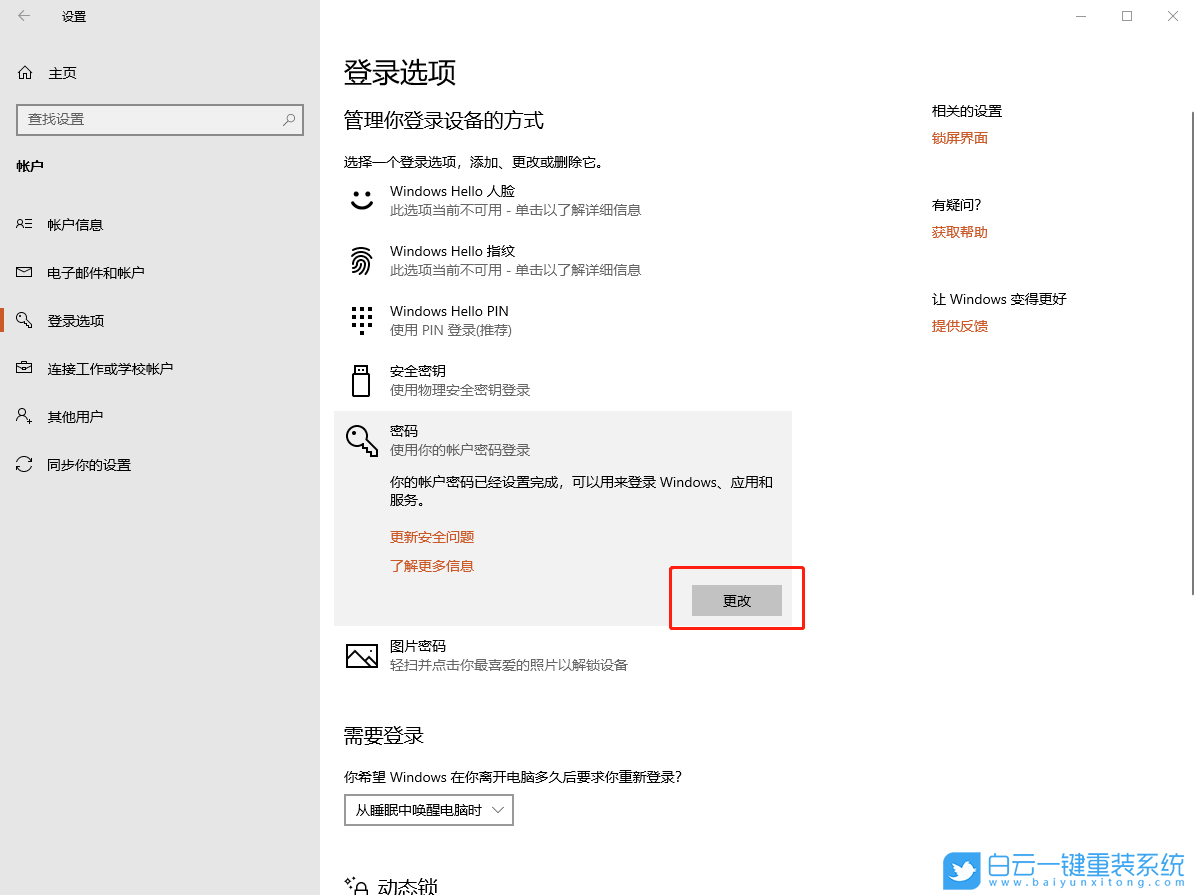The width and height of the screenshot is (1196, 895).
Task: Click the 了解更多信息 link
Action: tap(431, 565)
